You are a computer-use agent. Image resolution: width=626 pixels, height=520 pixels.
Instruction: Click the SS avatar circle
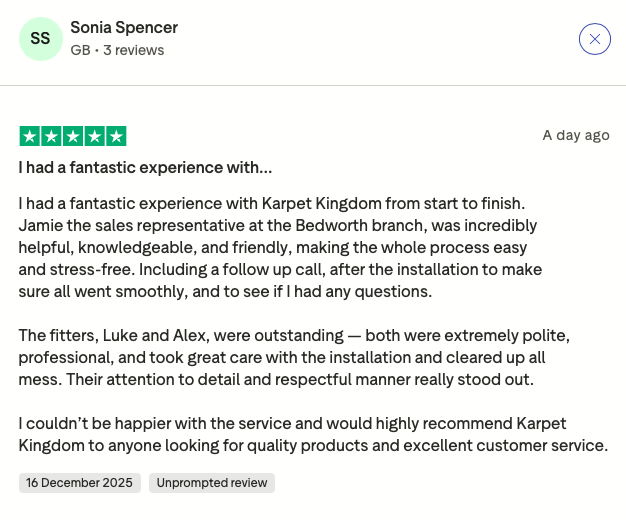click(40, 39)
